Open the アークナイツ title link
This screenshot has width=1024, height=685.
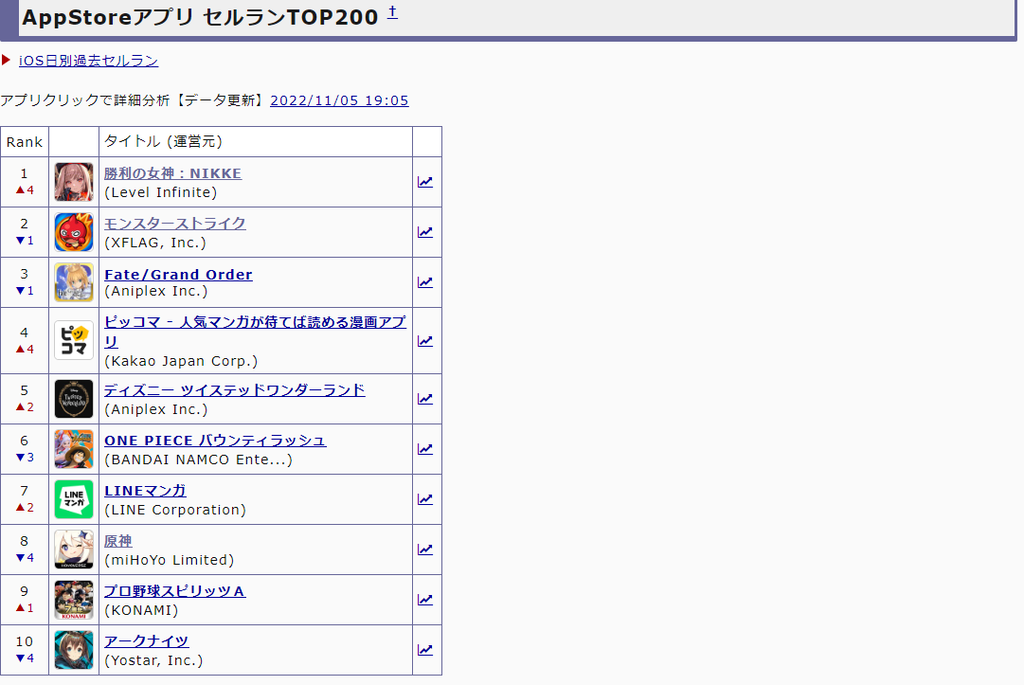146,641
